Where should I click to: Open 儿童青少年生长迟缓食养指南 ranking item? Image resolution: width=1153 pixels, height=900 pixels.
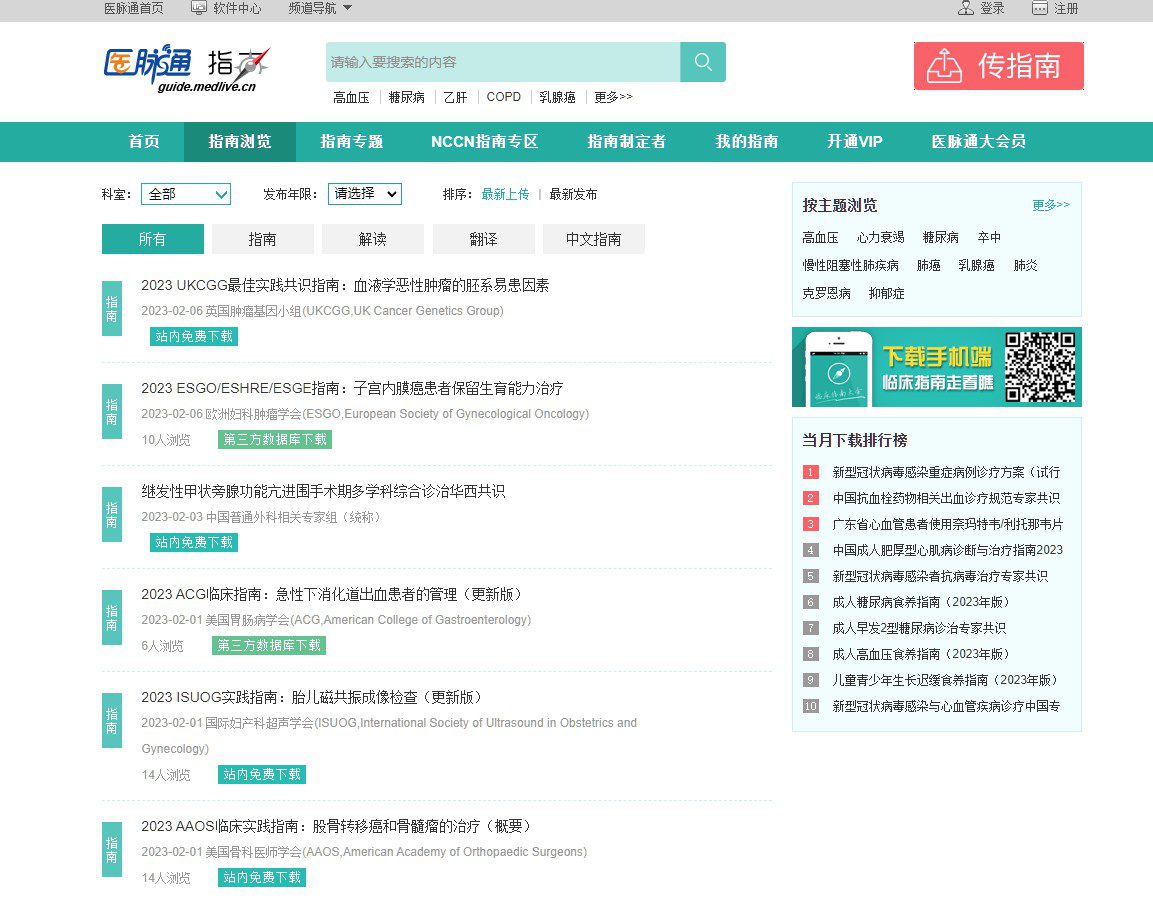click(x=945, y=680)
